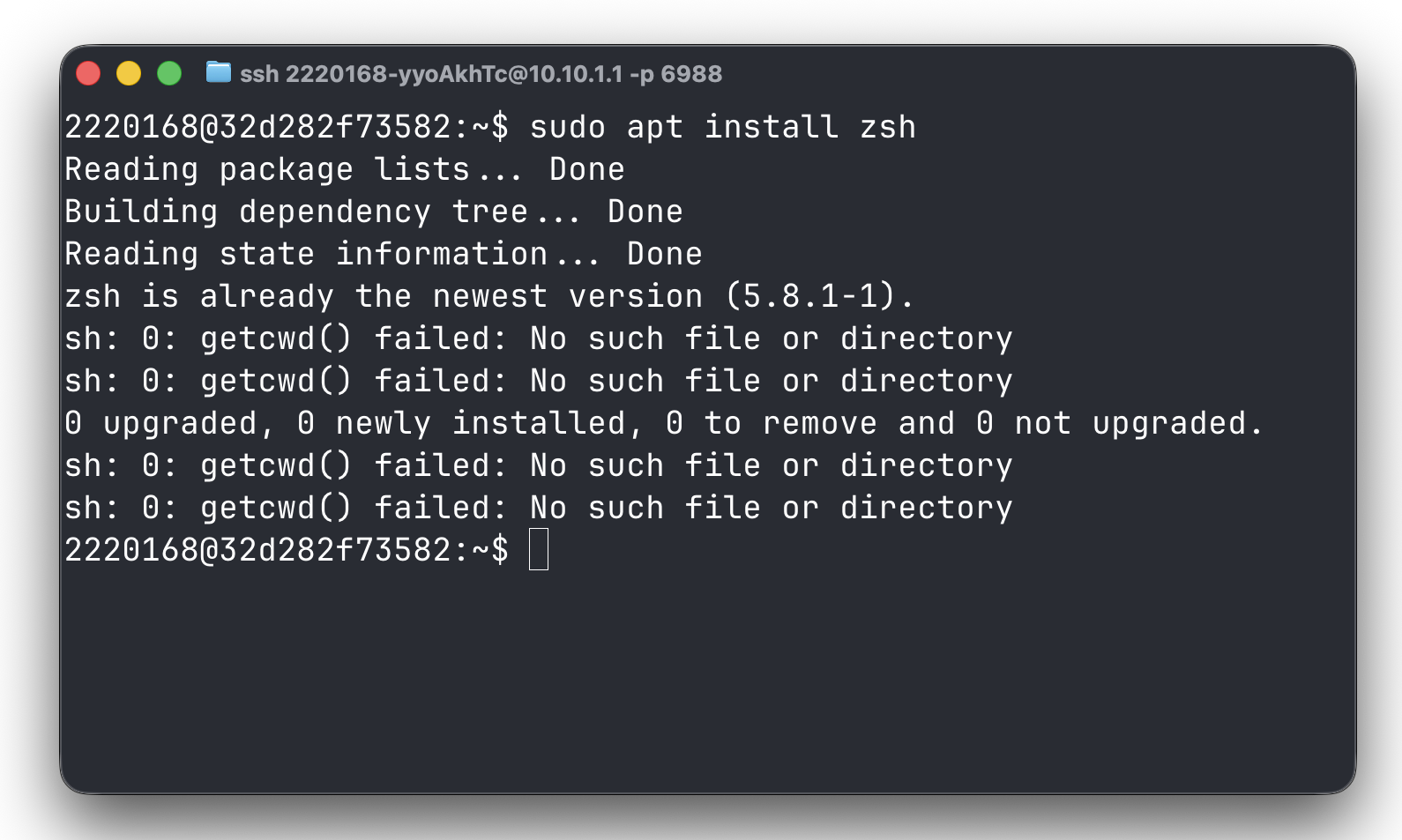Click the 'sudo' word in the first line
Screen dimensions: 1402x840
[568, 127]
